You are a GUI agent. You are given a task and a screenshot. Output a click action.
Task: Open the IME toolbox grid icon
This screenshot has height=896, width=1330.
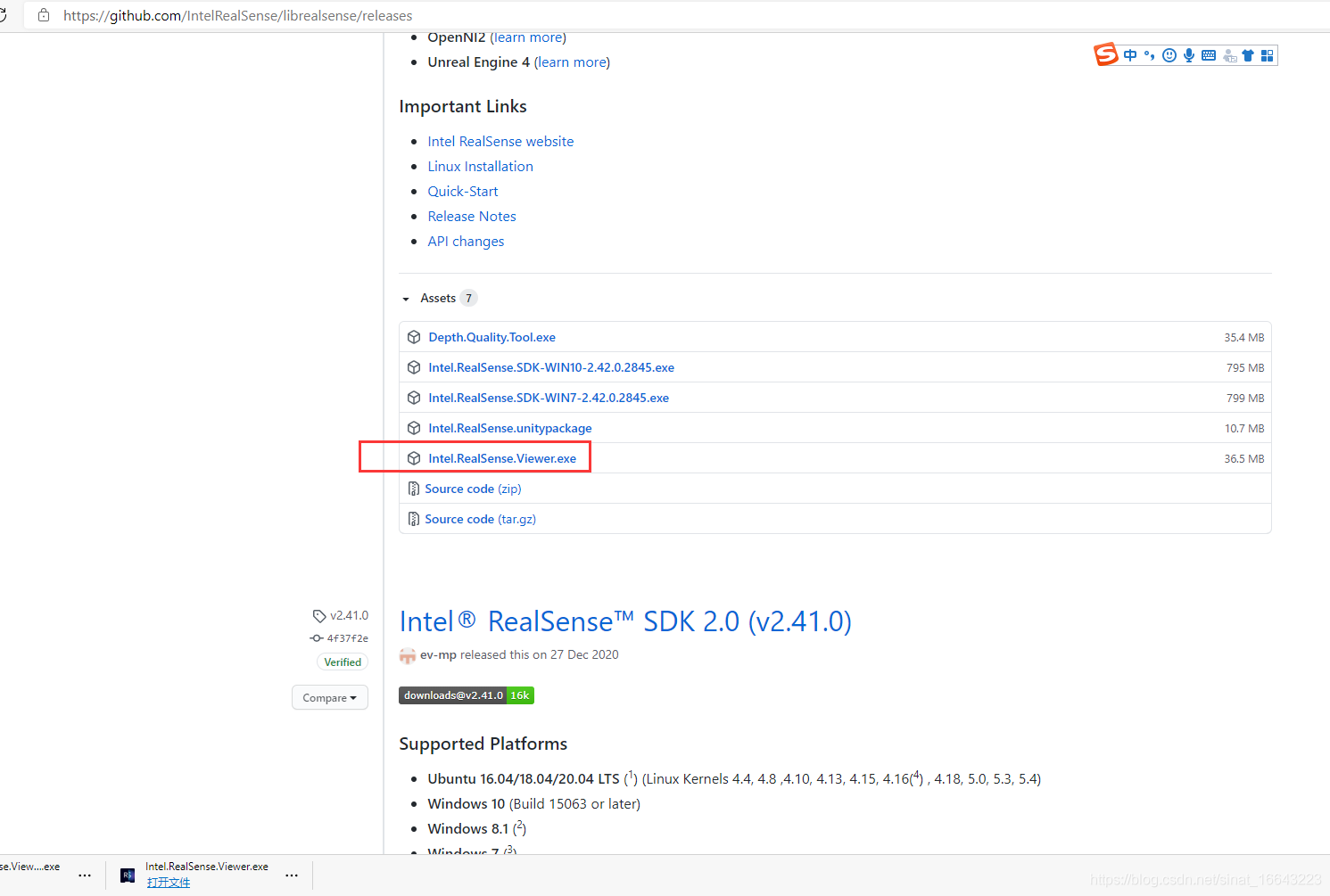1267,55
